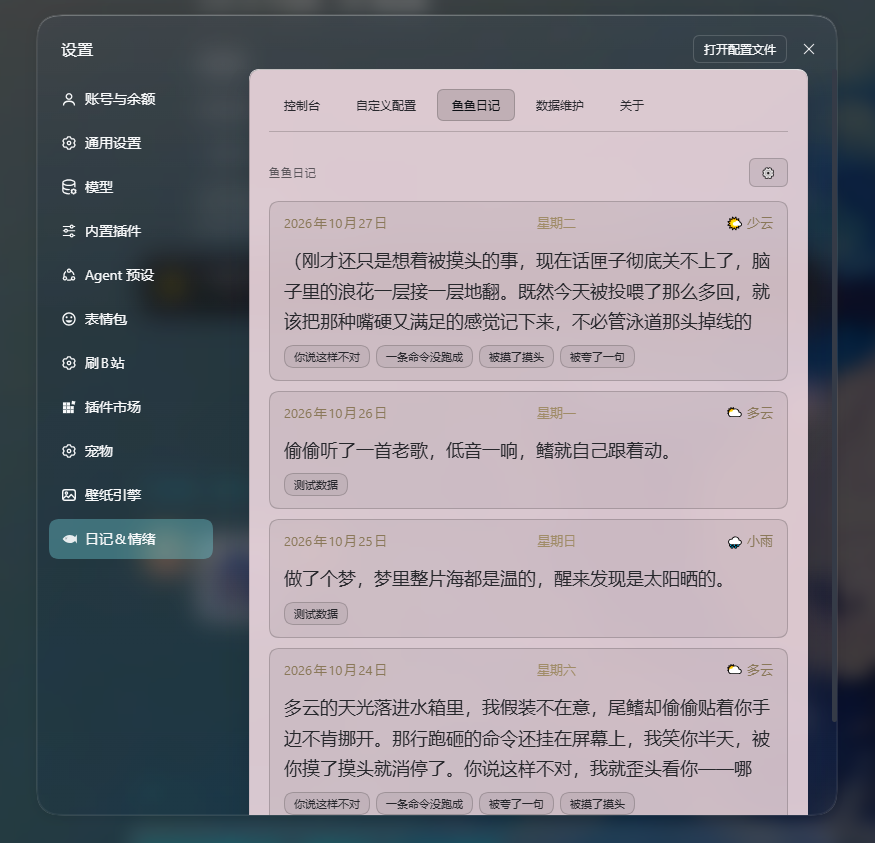Click the 多云 weather icon on October 26
The height and width of the screenshot is (843, 875).
tap(734, 413)
